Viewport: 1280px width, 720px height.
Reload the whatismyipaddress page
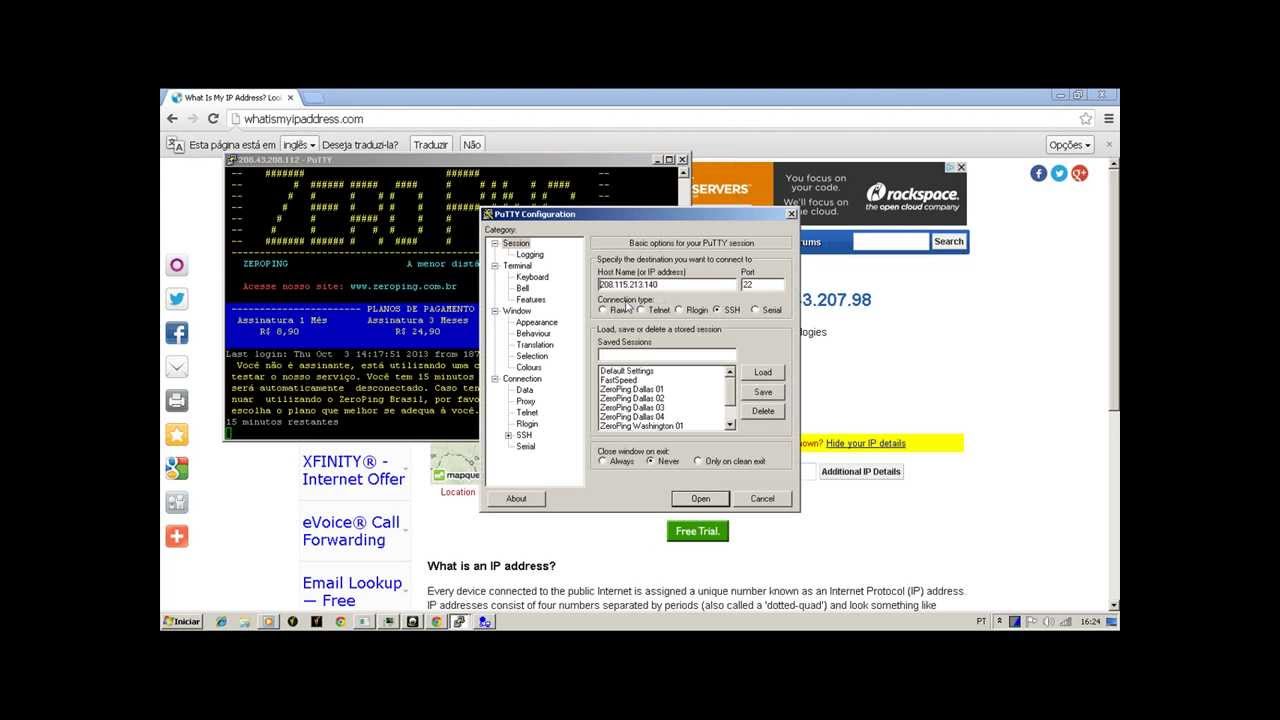click(x=213, y=118)
